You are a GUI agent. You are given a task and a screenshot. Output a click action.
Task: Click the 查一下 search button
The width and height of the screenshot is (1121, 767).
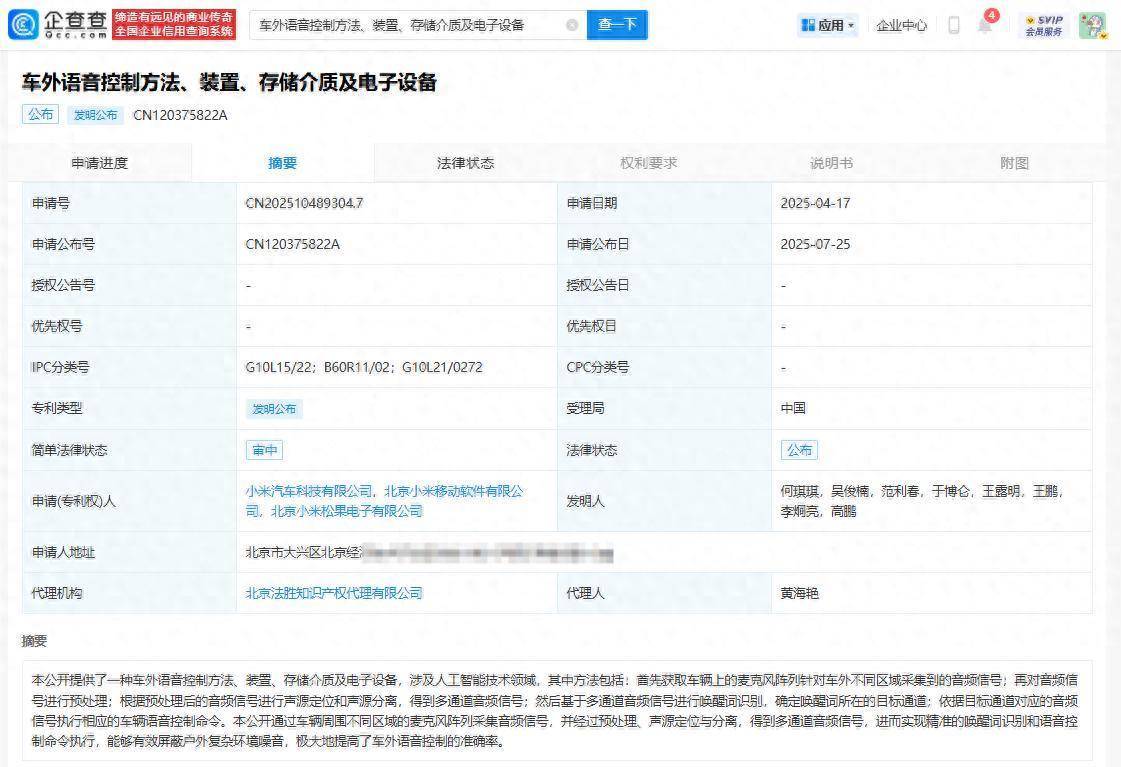[617, 25]
